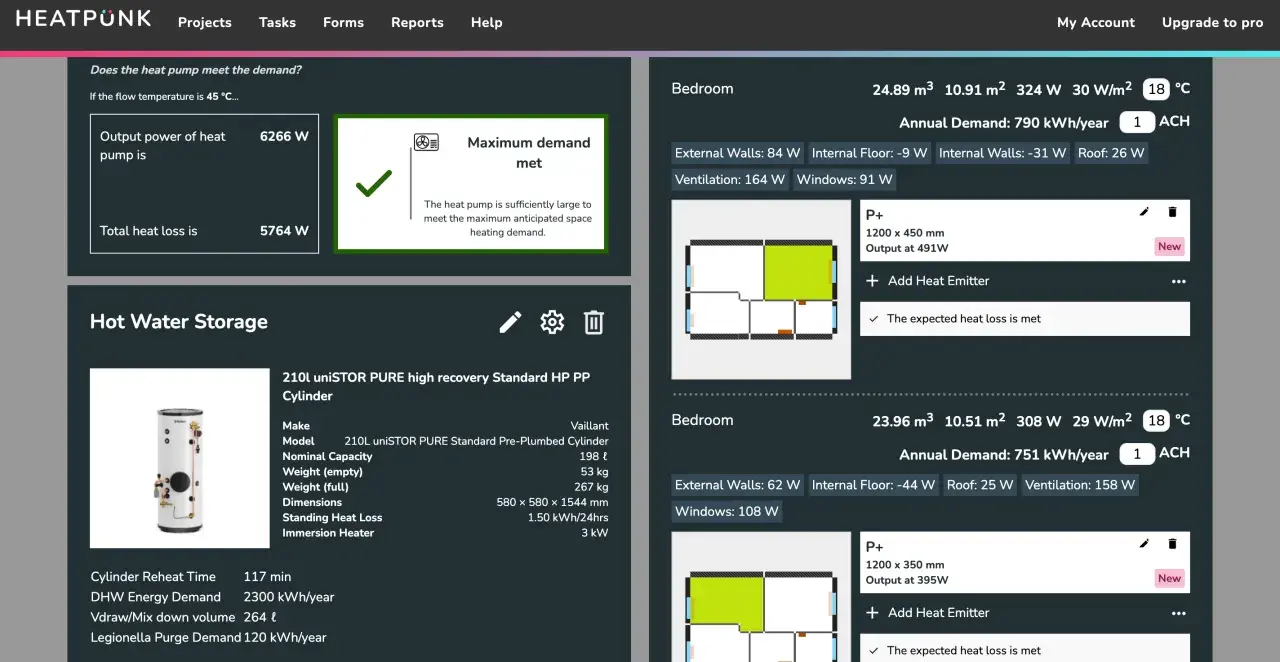
Task: Click the Internal Walls: -31 W tag
Action: (x=1002, y=153)
